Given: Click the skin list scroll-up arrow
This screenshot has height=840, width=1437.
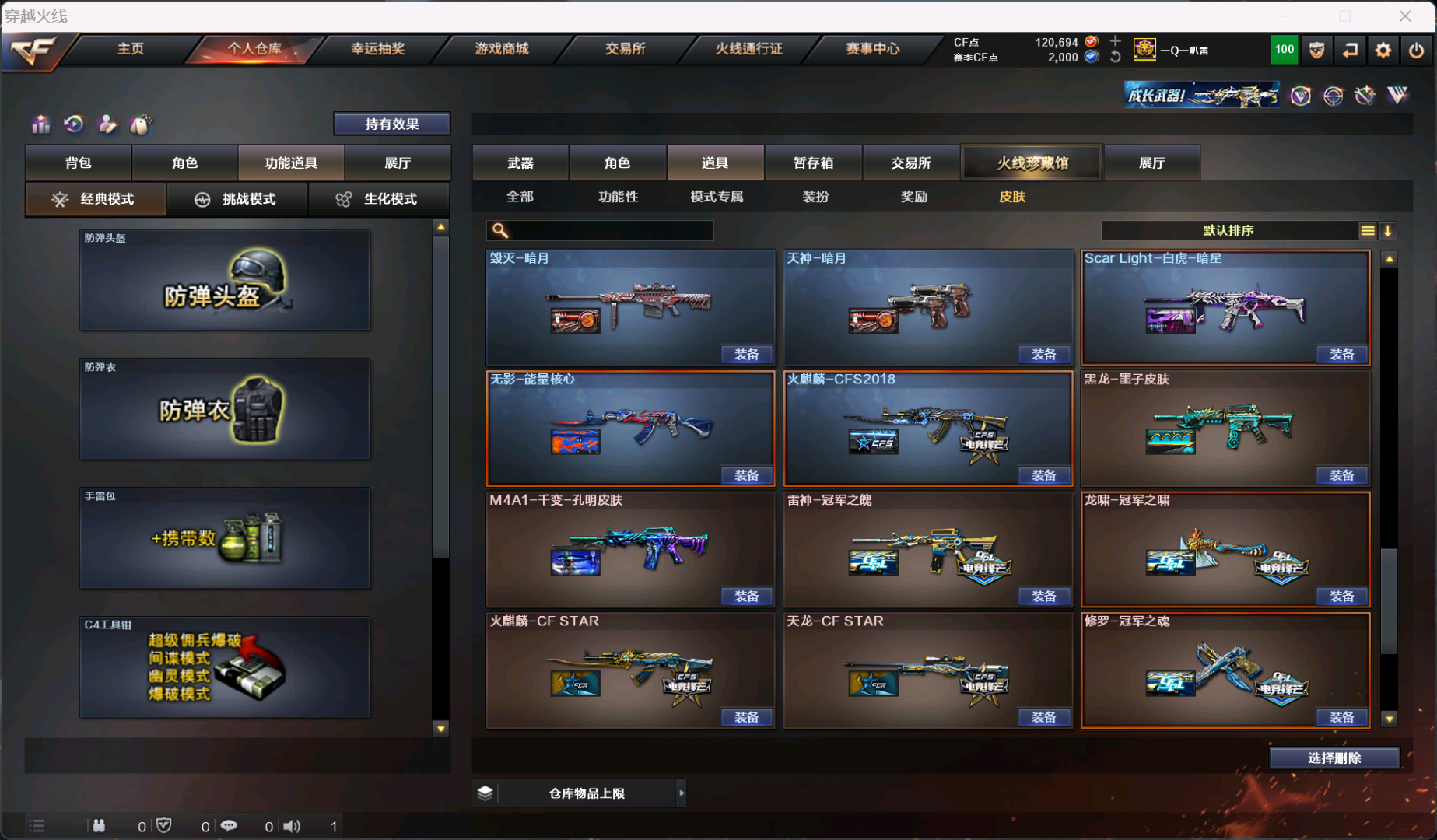Looking at the screenshot, I should (x=1389, y=258).
